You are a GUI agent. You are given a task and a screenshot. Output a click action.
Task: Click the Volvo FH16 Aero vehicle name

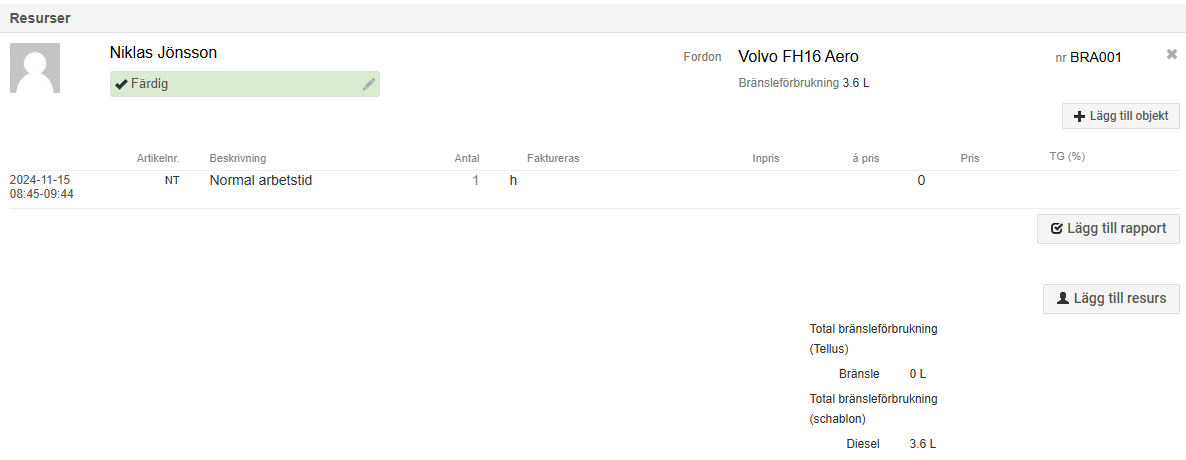[798, 56]
